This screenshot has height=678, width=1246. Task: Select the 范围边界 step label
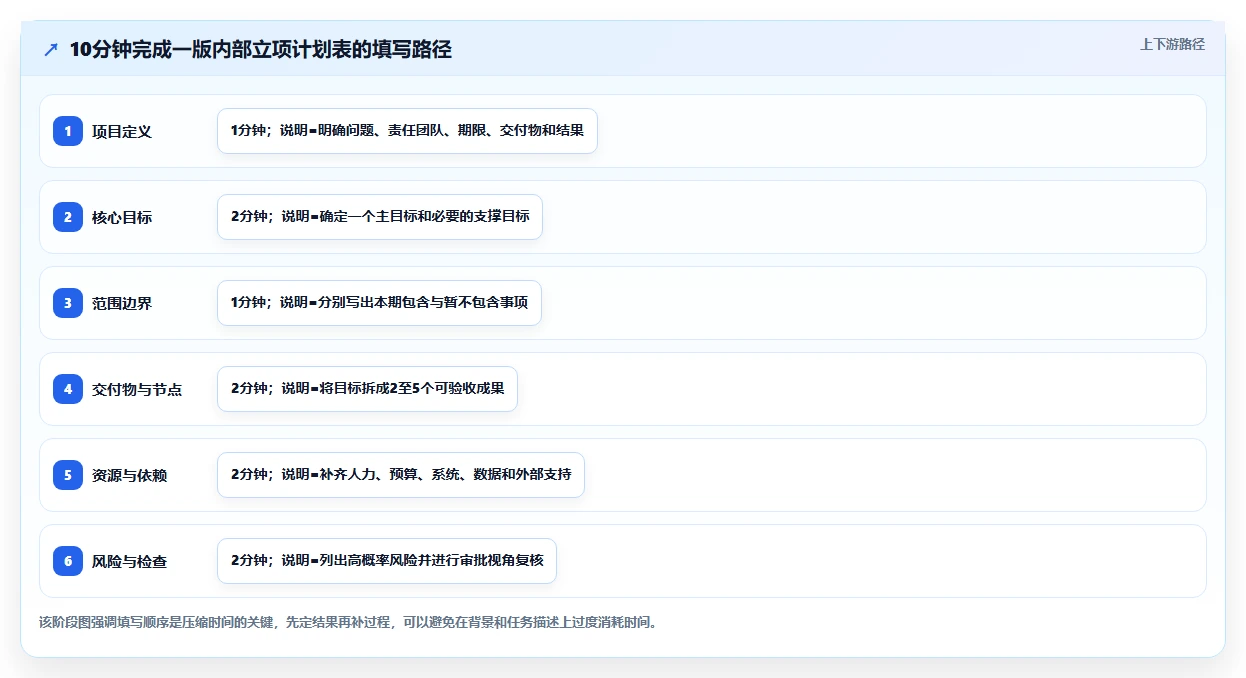pos(122,303)
